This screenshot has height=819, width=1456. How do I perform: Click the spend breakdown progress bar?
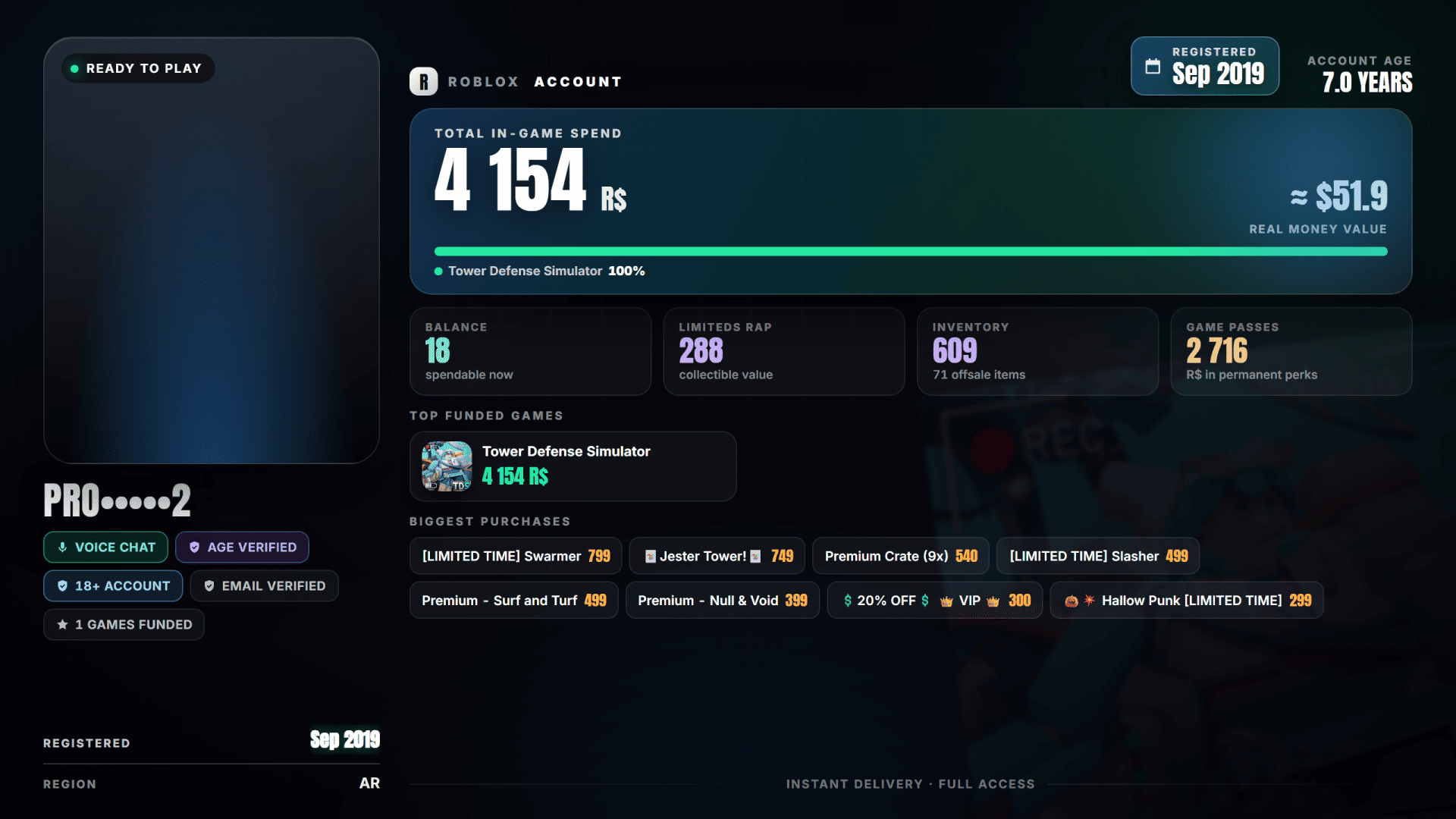(911, 252)
